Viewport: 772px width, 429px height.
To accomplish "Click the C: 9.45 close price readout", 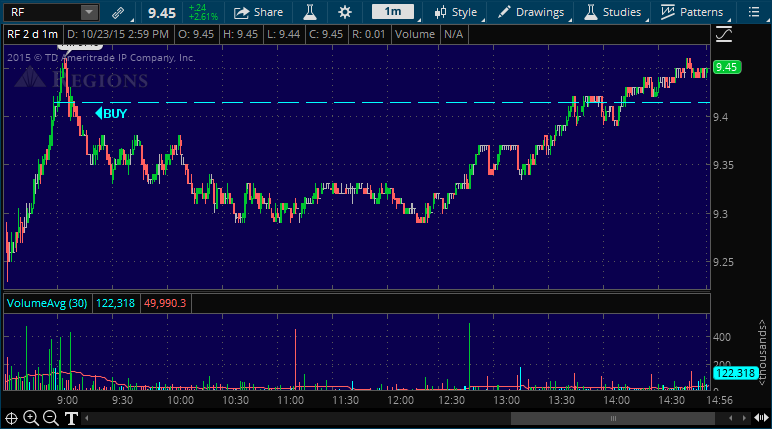I will click(x=326, y=34).
